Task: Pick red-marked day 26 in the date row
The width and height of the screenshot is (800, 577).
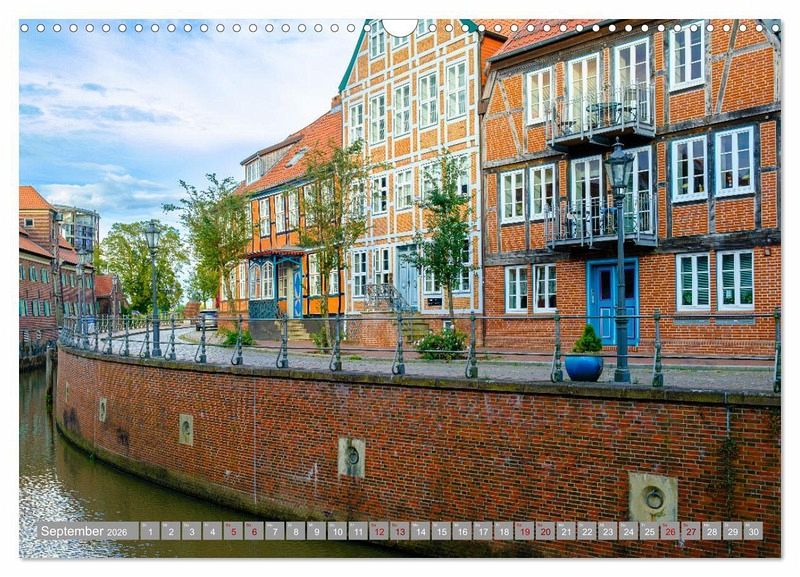Action: [669, 531]
